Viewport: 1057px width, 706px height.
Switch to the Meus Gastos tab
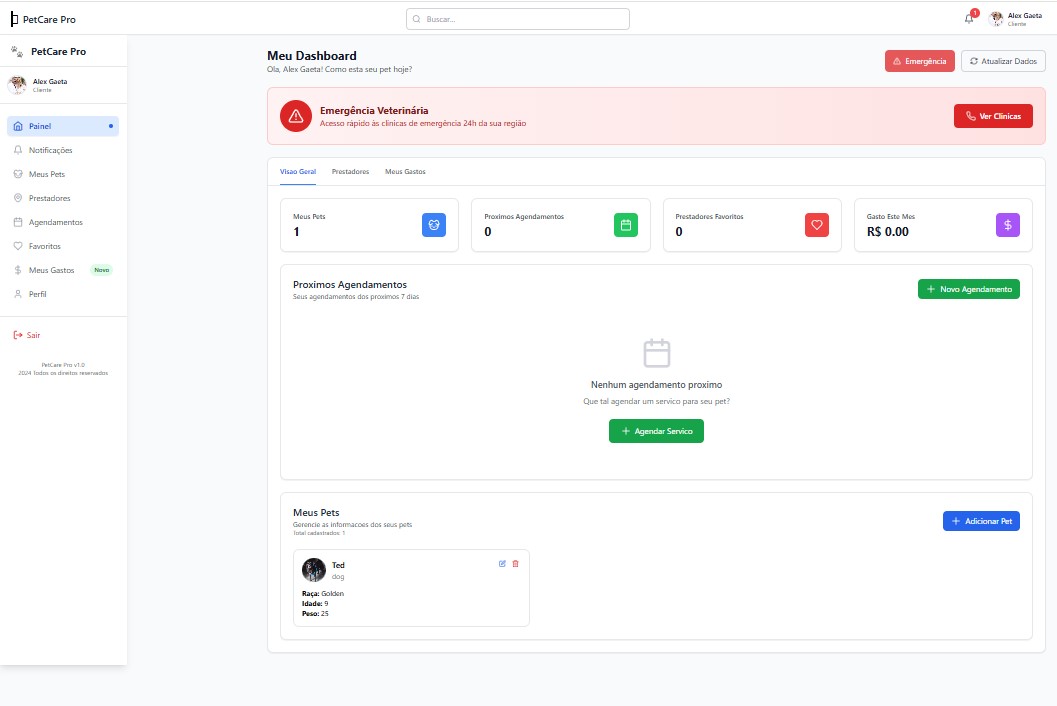click(405, 171)
